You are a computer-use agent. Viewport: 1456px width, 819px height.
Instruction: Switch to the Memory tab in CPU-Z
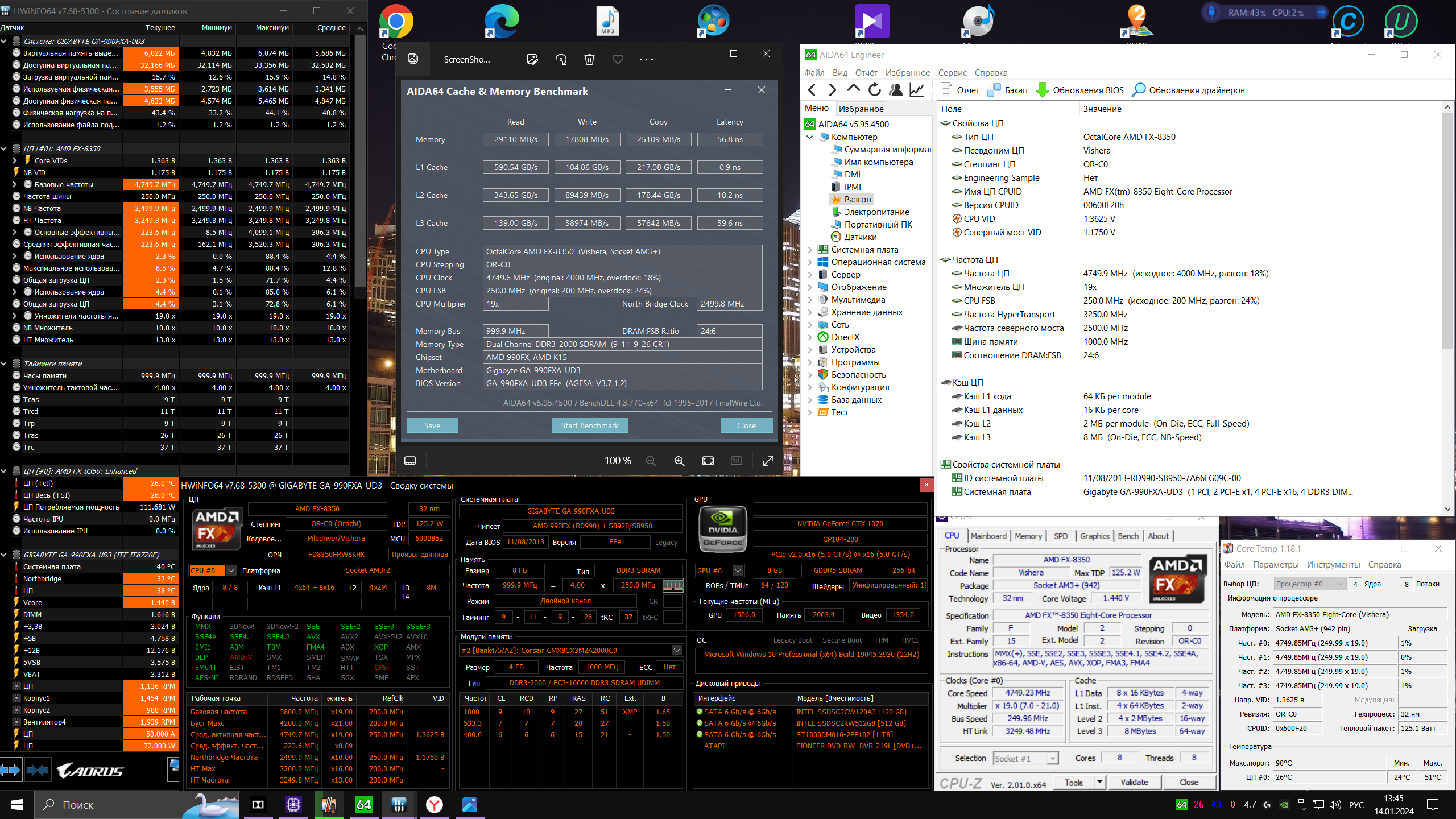[1028, 536]
